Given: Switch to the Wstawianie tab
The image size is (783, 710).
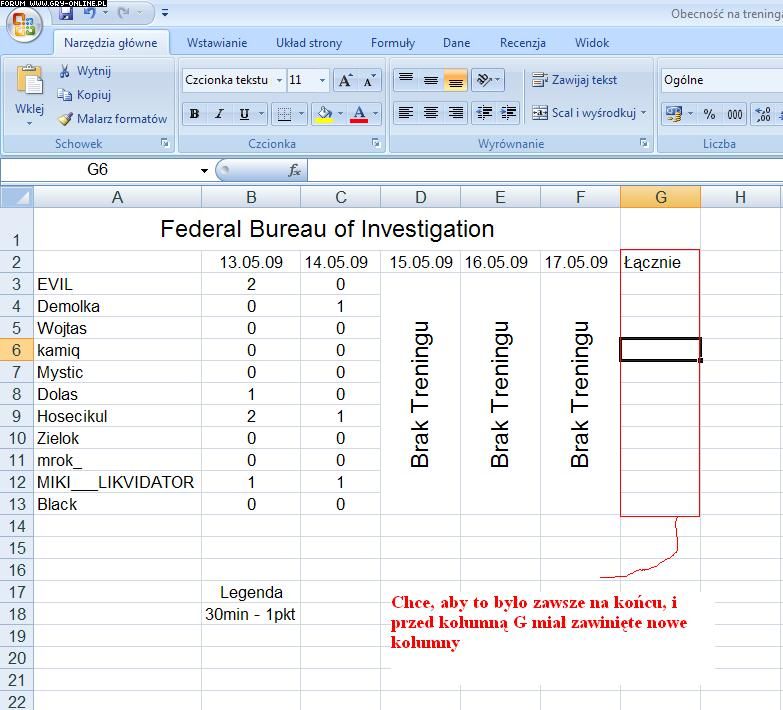Looking at the screenshot, I should click(x=217, y=43).
